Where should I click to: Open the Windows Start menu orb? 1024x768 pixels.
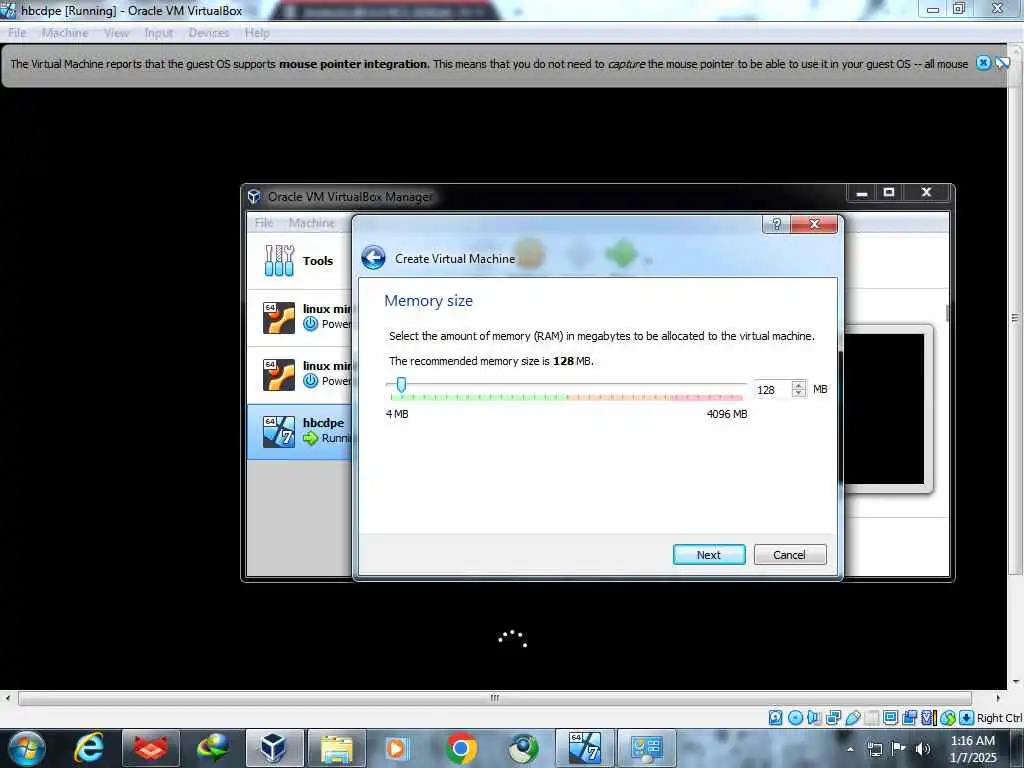click(26, 748)
